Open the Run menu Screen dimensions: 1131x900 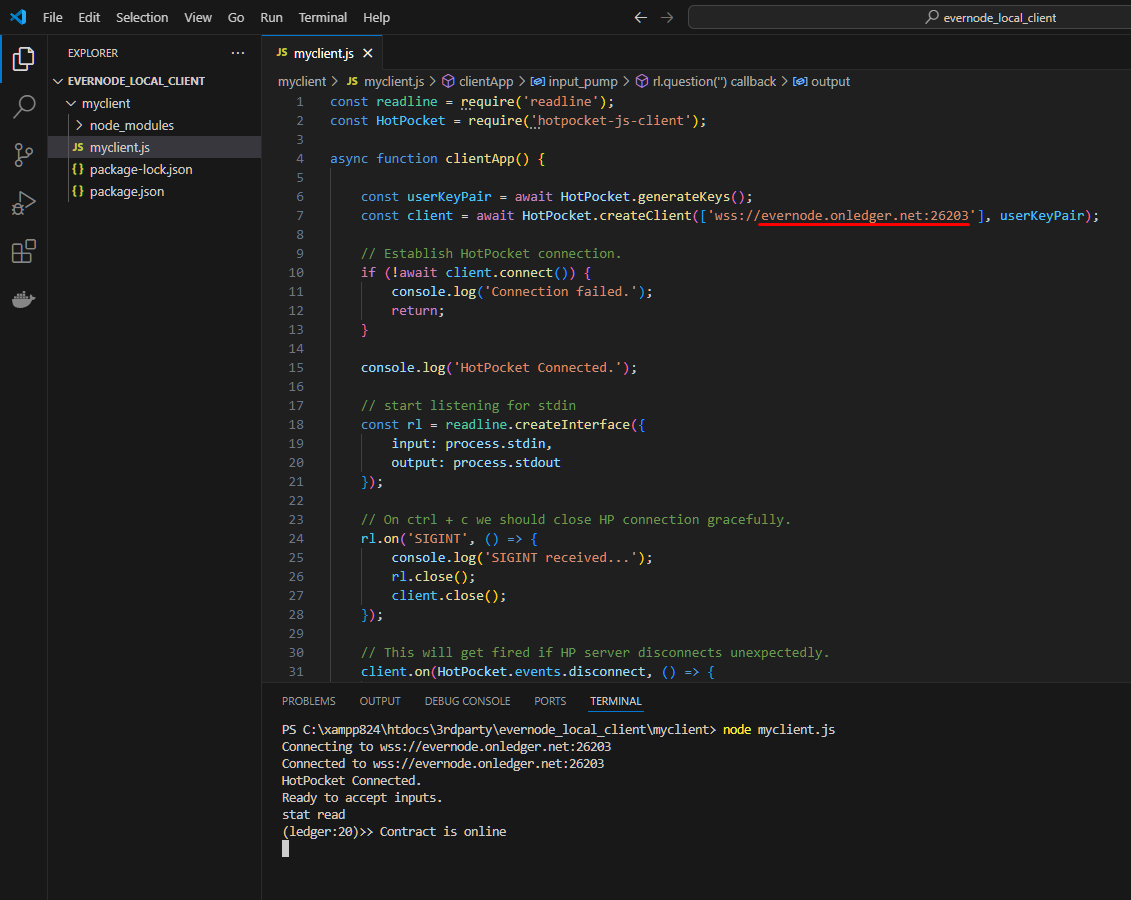tap(271, 17)
